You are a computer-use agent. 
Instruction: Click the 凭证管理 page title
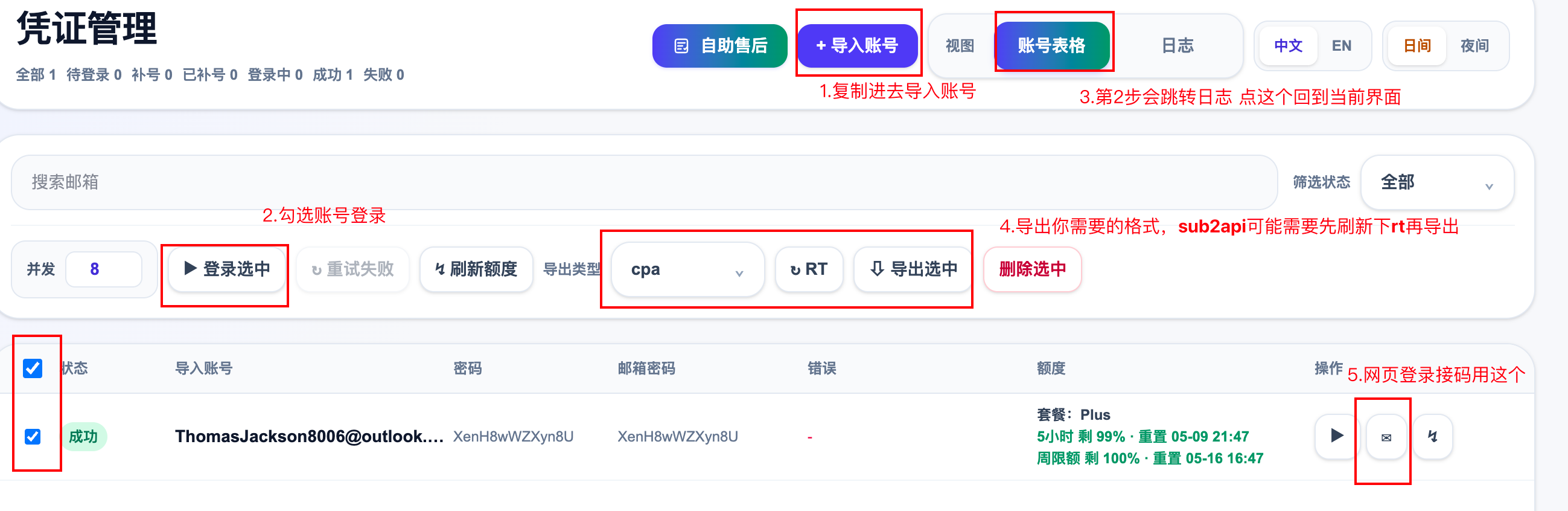[87, 28]
